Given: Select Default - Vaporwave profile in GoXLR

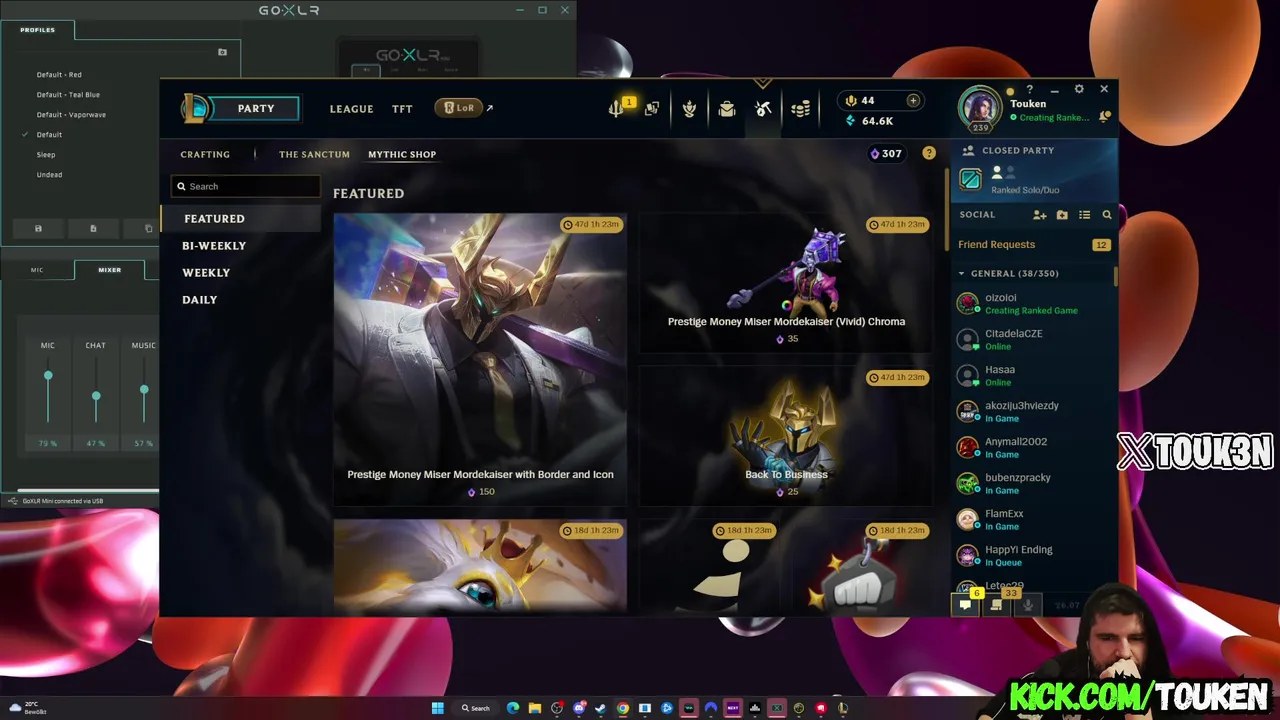Looking at the screenshot, I should point(71,114).
